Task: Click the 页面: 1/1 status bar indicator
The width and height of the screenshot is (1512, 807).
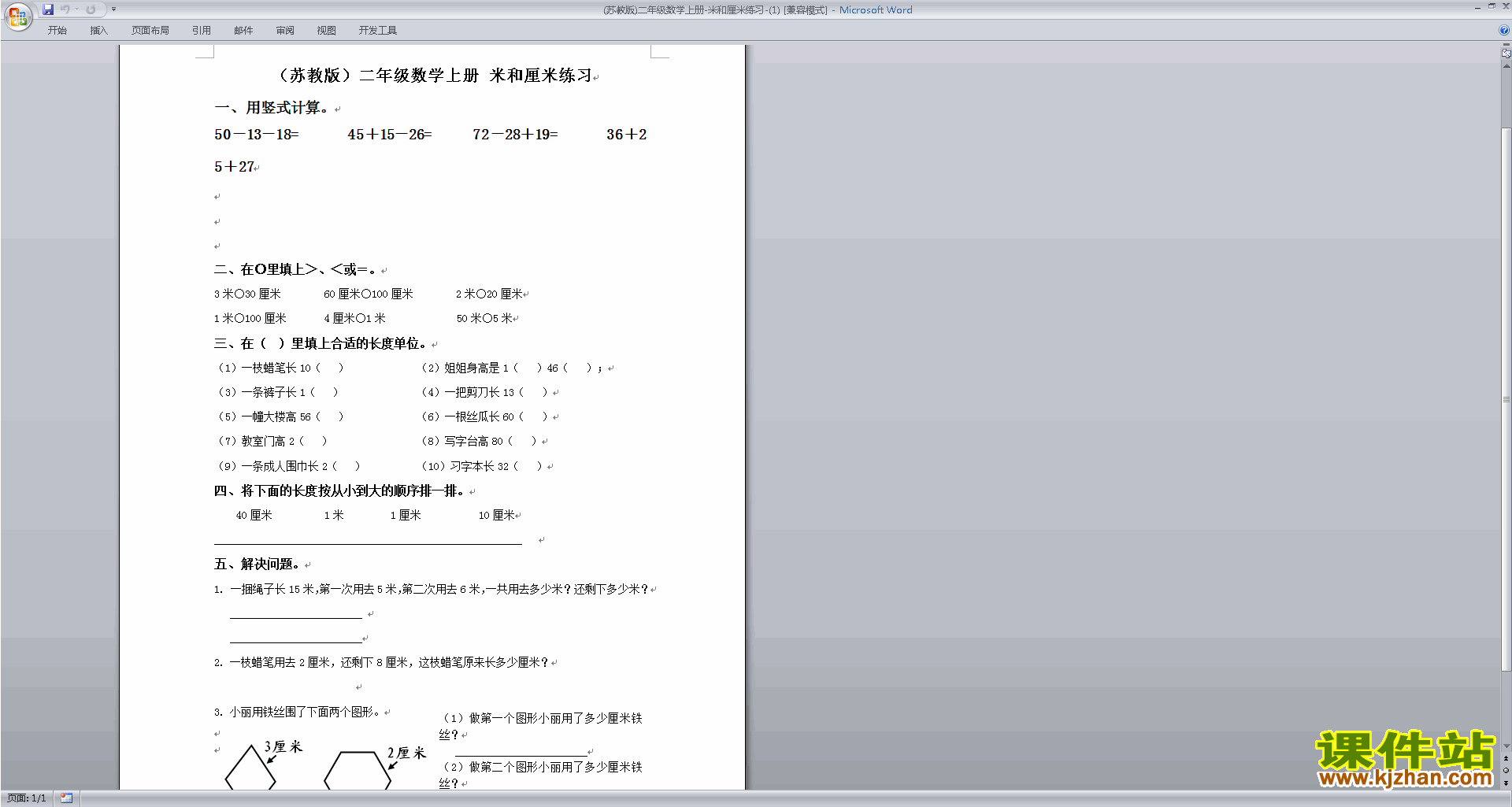Action: 27,798
